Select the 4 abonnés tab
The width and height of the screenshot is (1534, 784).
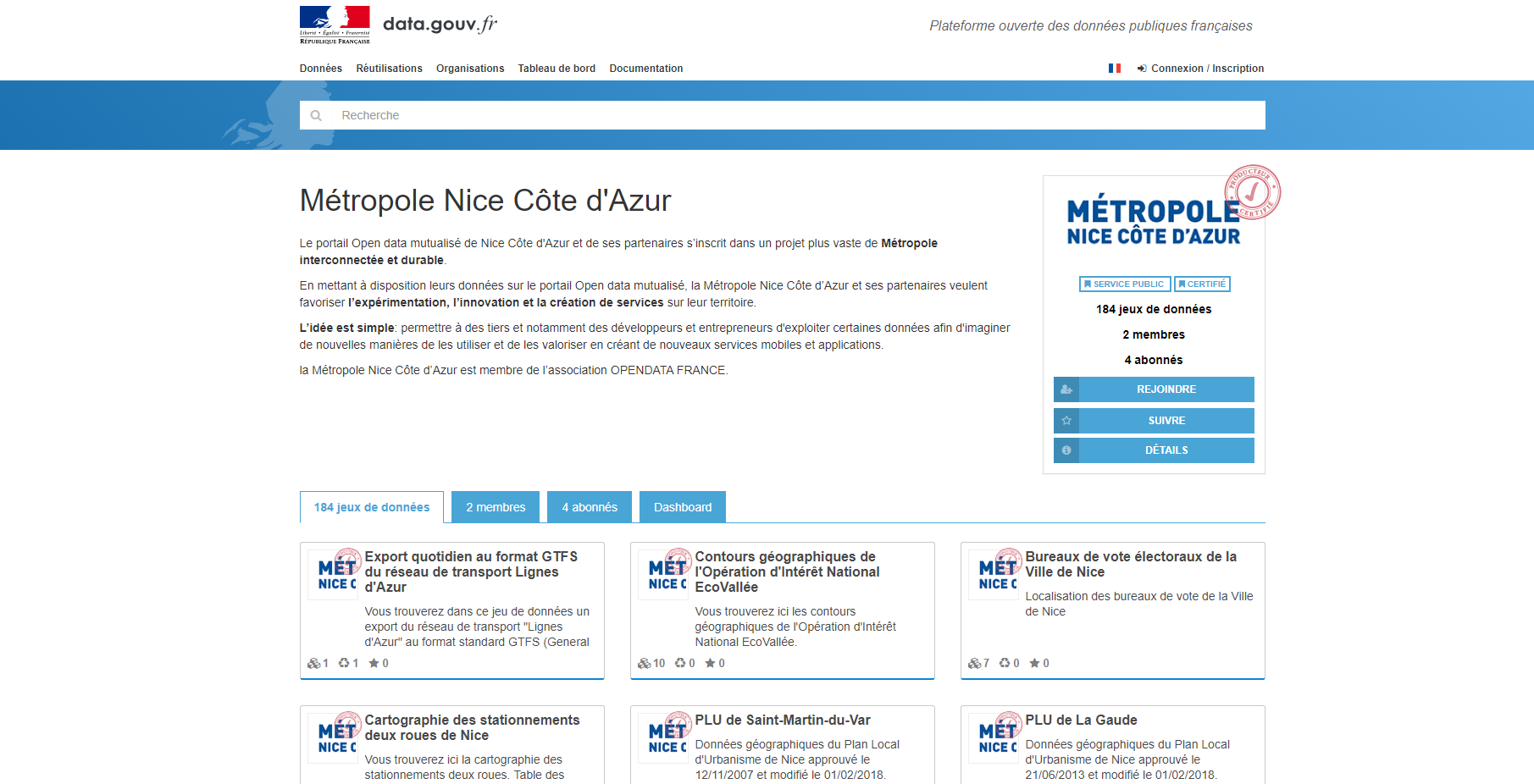[590, 507]
